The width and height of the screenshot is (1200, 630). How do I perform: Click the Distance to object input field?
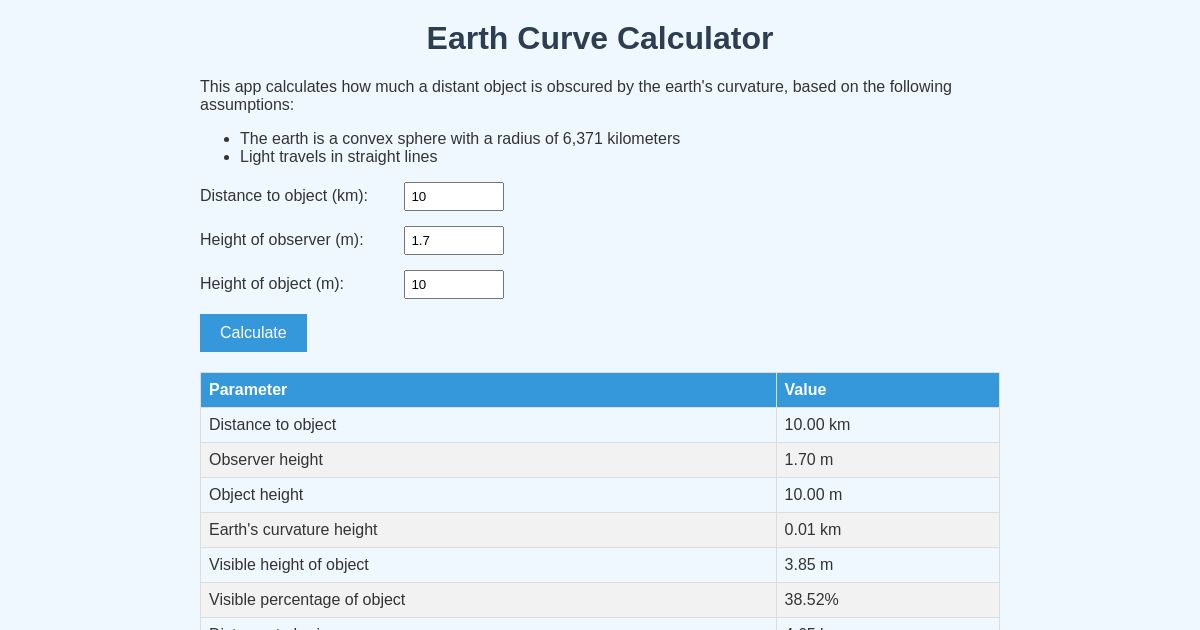click(454, 196)
